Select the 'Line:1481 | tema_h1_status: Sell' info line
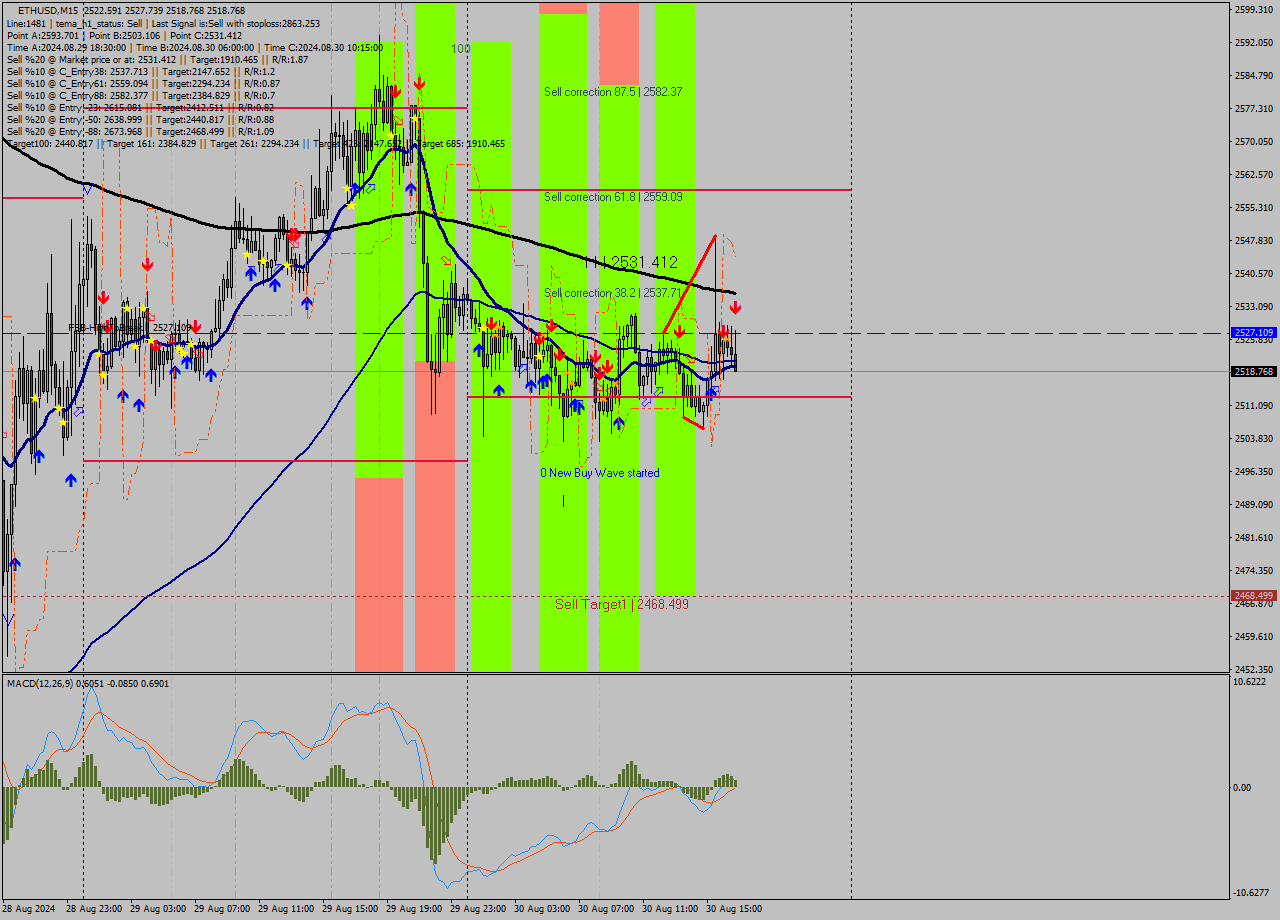1280x920 pixels. coord(163,23)
